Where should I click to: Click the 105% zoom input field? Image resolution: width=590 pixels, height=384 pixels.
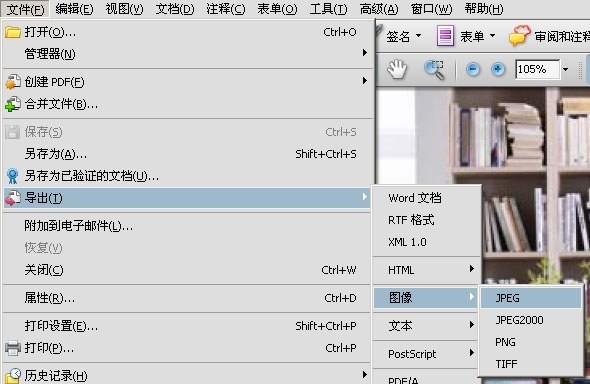537,69
